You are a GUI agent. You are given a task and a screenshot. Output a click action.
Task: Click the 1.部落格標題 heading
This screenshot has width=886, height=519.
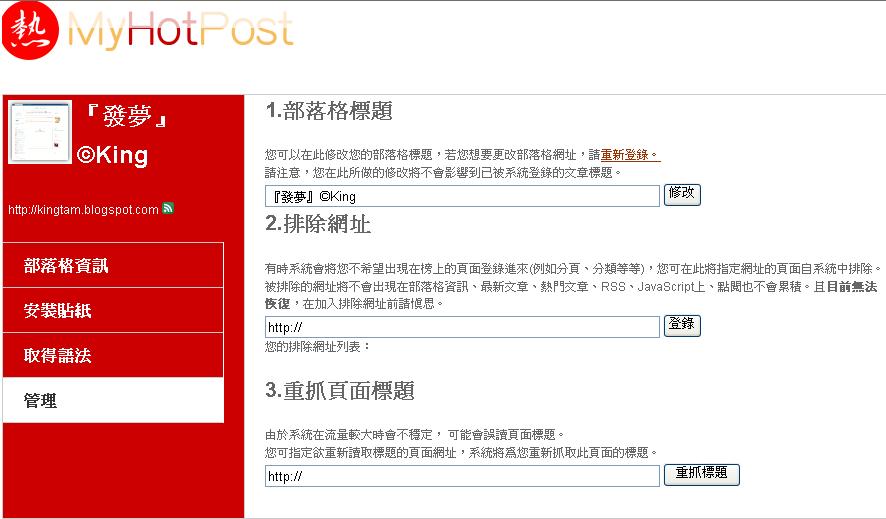pyautogui.click(x=329, y=111)
